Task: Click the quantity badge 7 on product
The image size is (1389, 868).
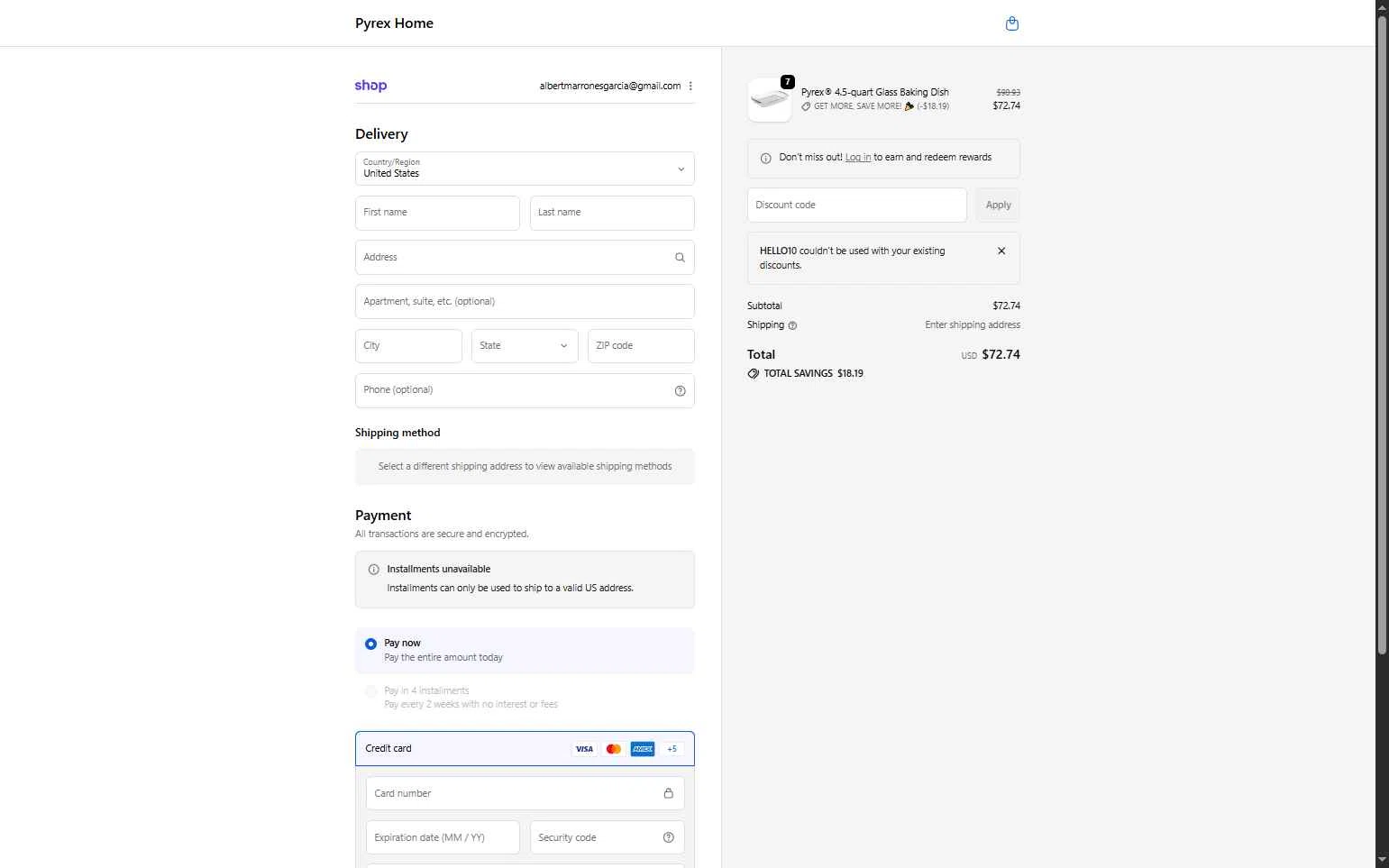Action: pyautogui.click(x=788, y=82)
